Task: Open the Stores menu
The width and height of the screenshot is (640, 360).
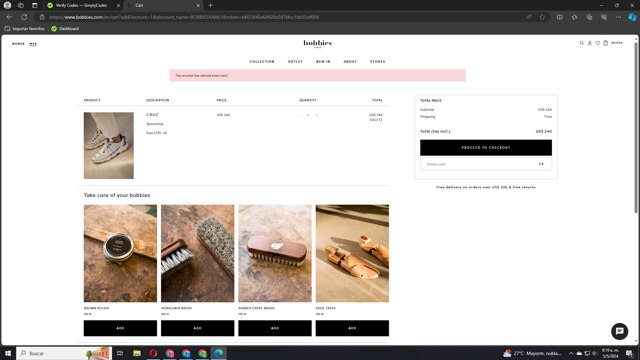Action: (378, 62)
